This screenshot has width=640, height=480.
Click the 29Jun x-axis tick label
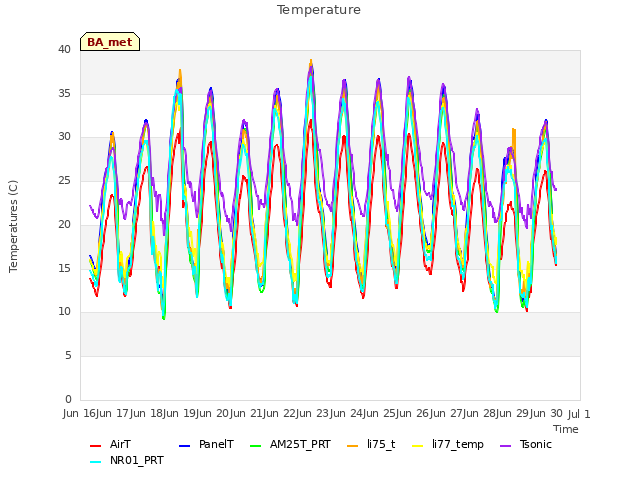point(531,414)
